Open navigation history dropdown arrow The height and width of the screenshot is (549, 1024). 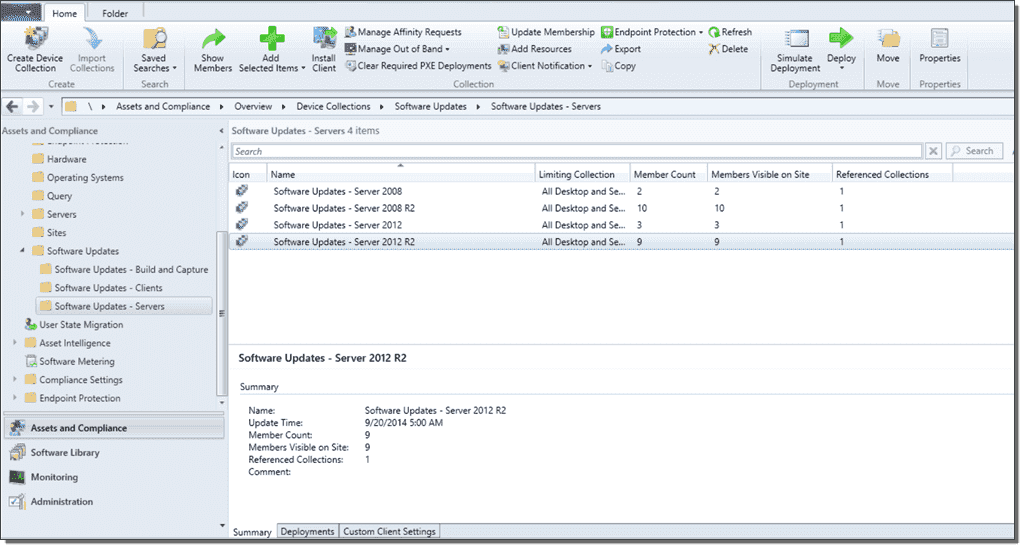coord(51,106)
